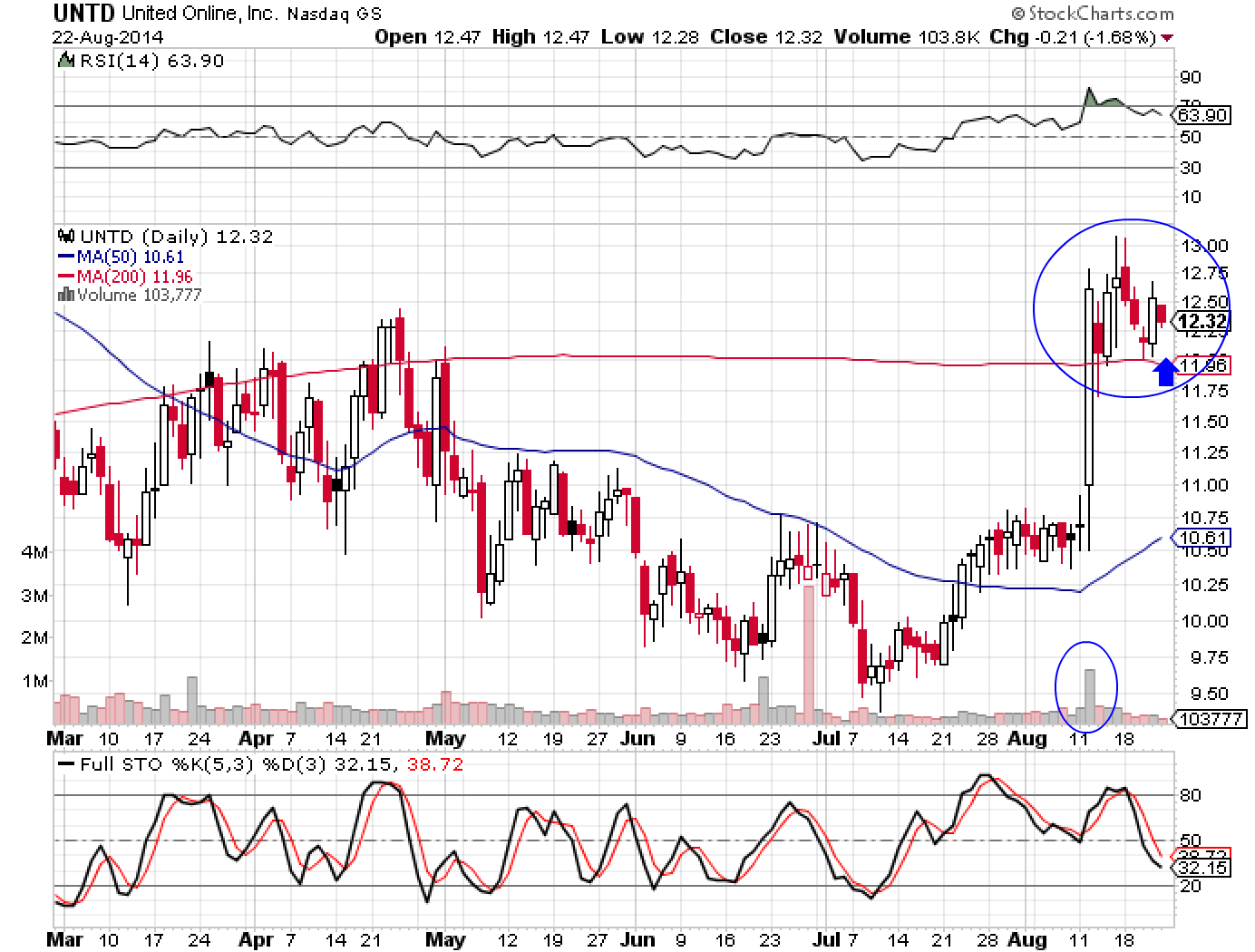
Task: Click the 12.32 last price tag on price axis
Action: [1202, 322]
